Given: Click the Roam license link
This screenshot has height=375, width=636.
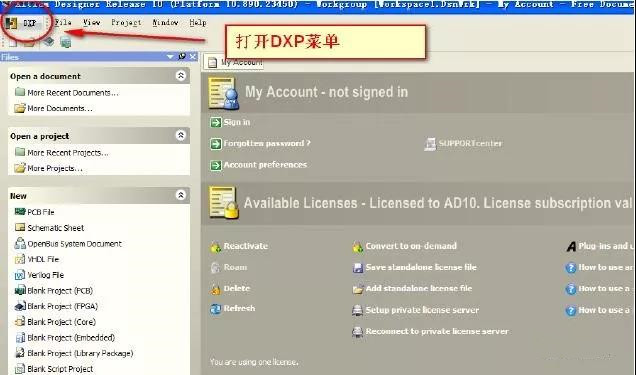Looking at the screenshot, I should pos(235,267).
